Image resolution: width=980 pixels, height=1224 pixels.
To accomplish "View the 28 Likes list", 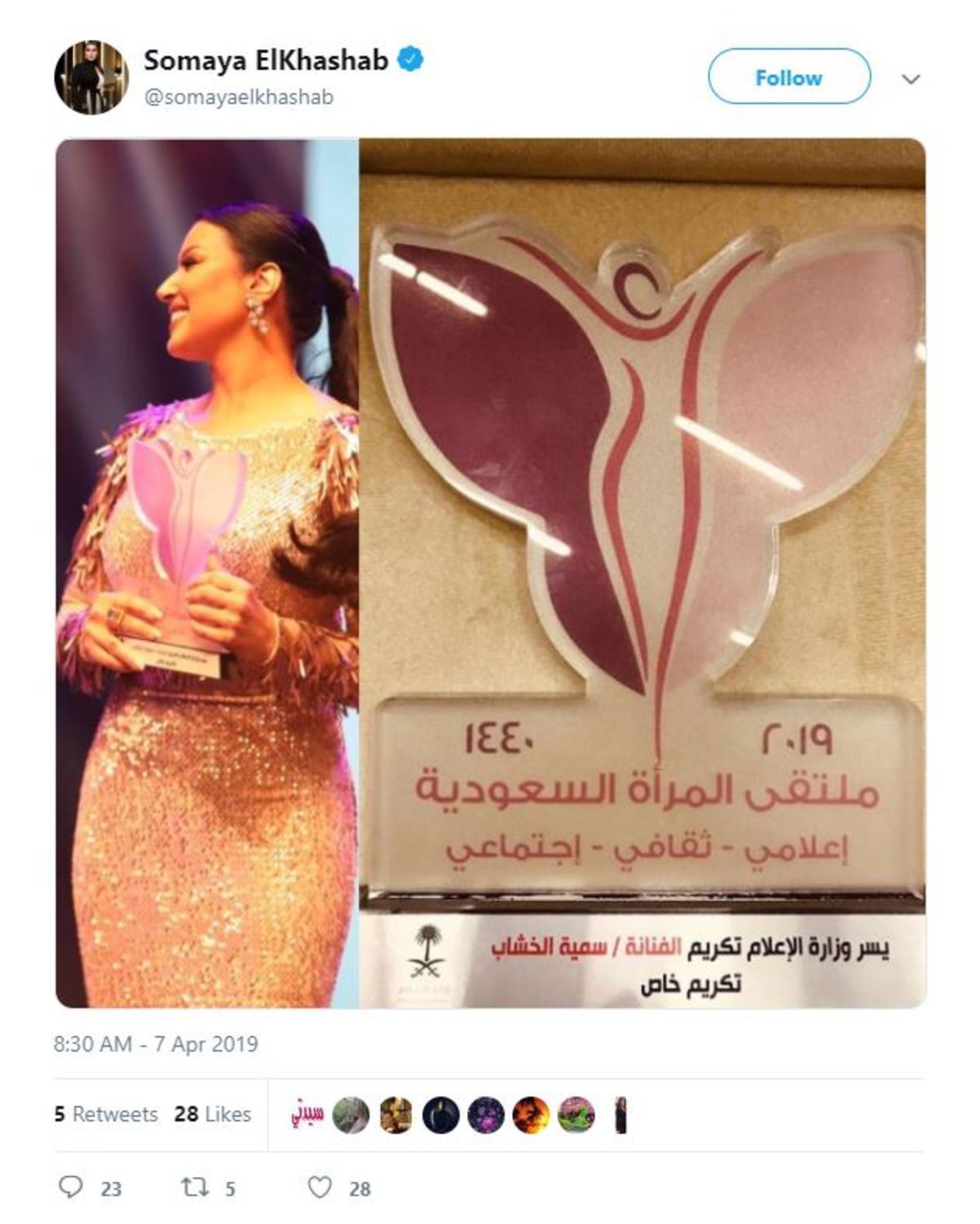I will coord(212,1114).
